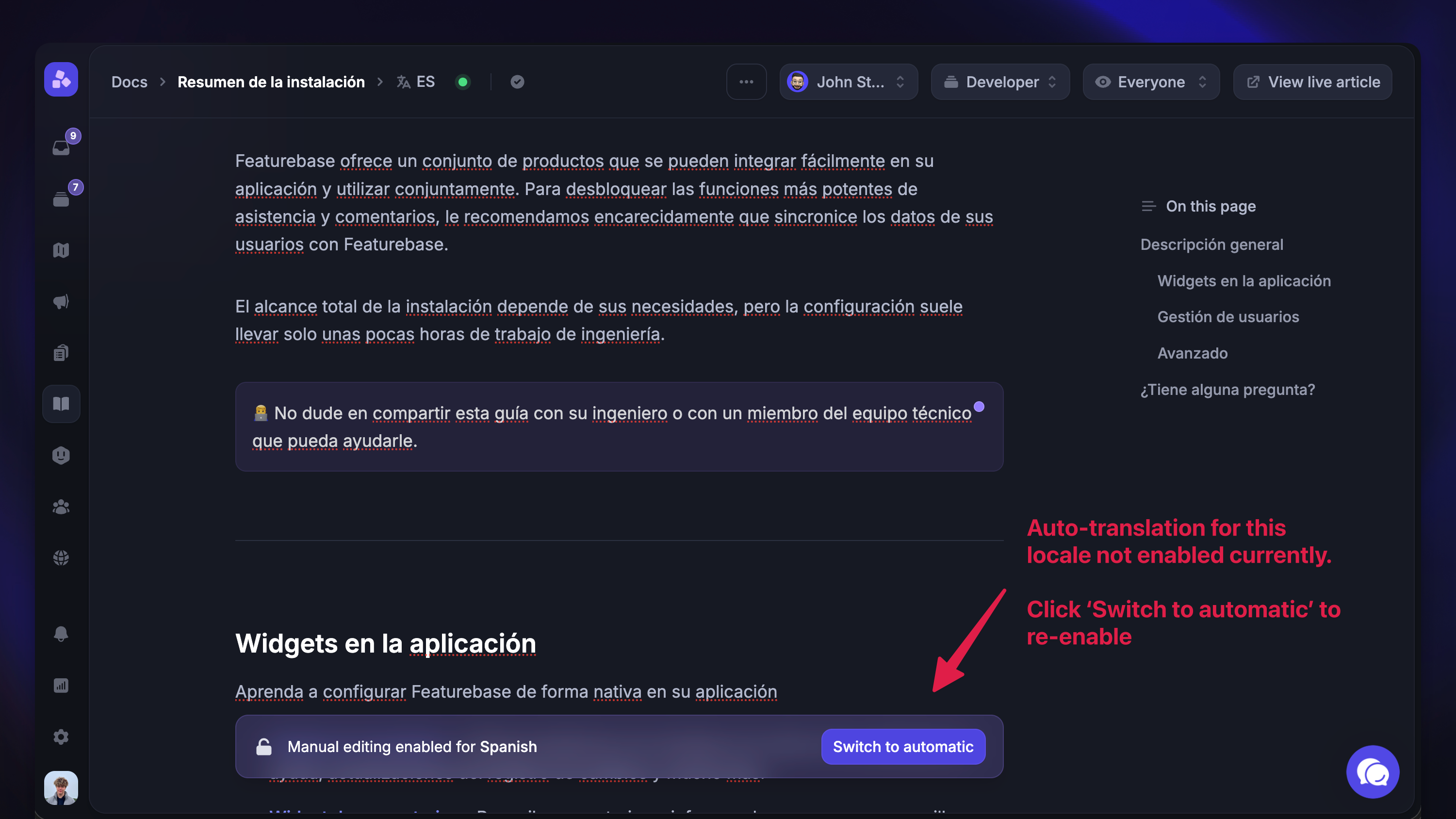Jump to 'Widgets en la aplicación' in outline
The height and width of the screenshot is (819, 1456).
1244,281
